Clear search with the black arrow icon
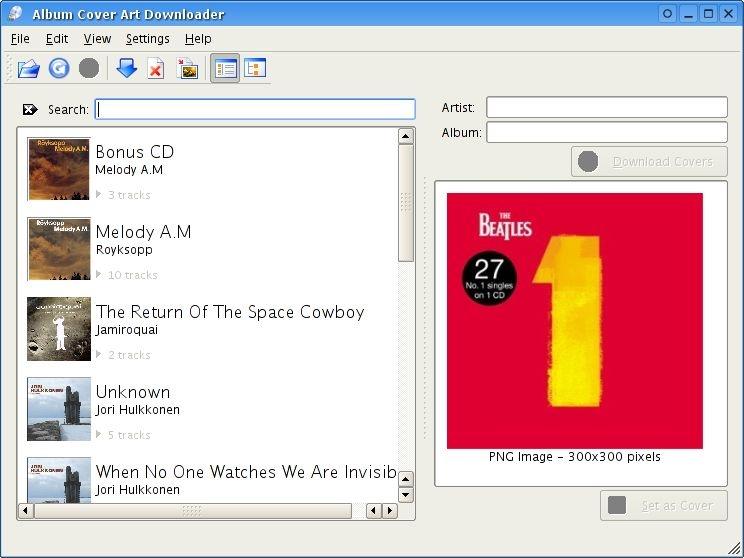744x558 pixels. click(30, 110)
